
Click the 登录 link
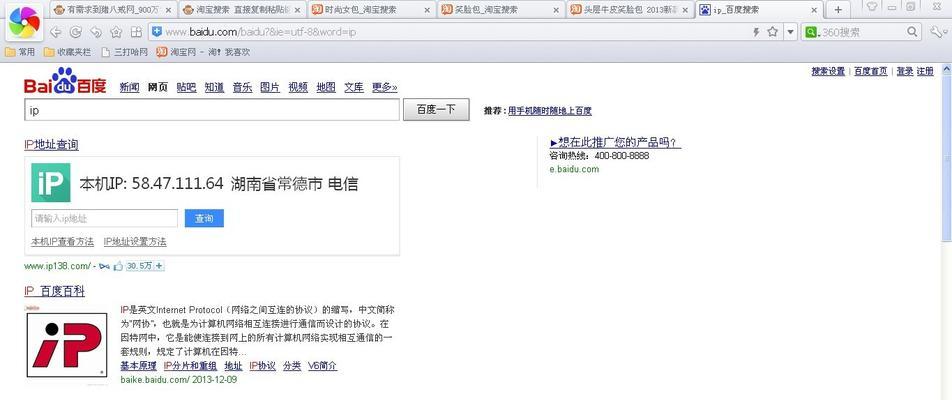[x=905, y=72]
